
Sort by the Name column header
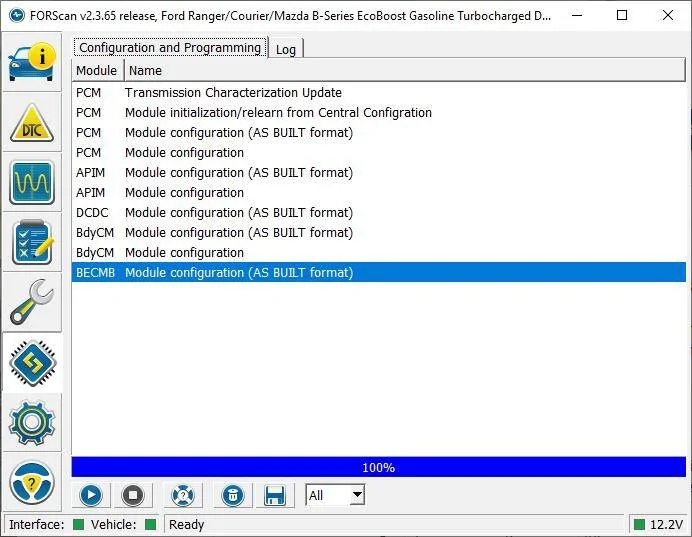point(404,71)
